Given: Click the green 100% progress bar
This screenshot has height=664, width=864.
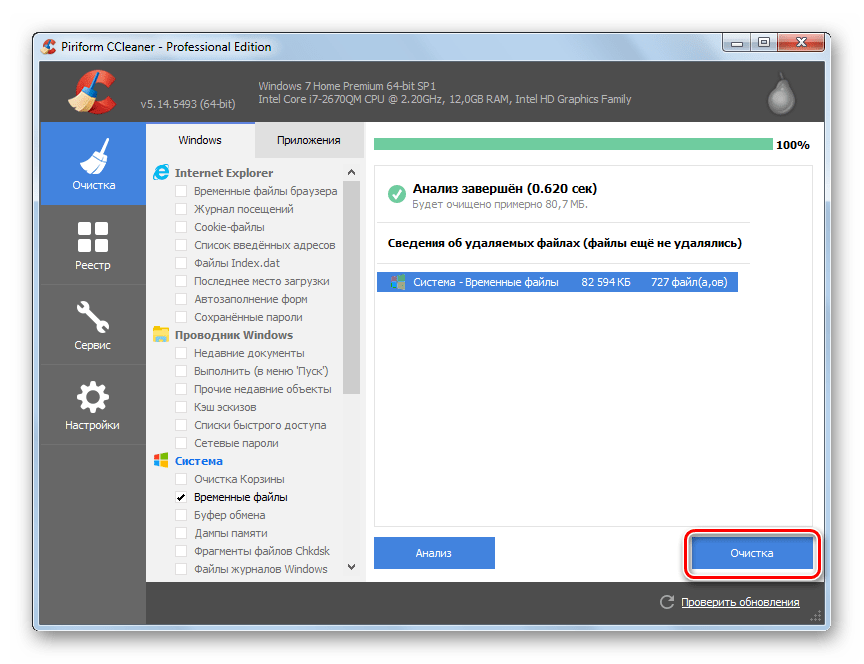Looking at the screenshot, I should coord(572,144).
